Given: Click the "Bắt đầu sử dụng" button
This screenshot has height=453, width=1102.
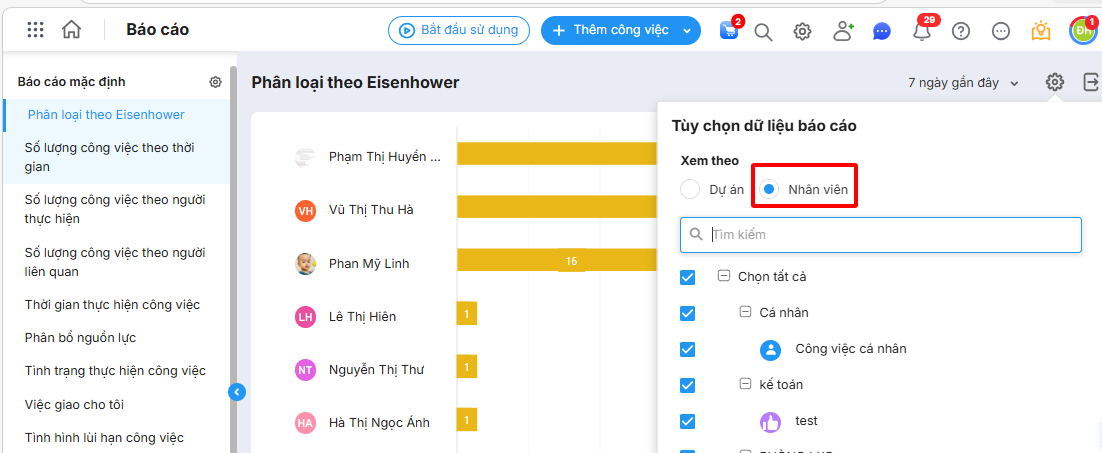Looking at the screenshot, I should click(x=459, y=30).
